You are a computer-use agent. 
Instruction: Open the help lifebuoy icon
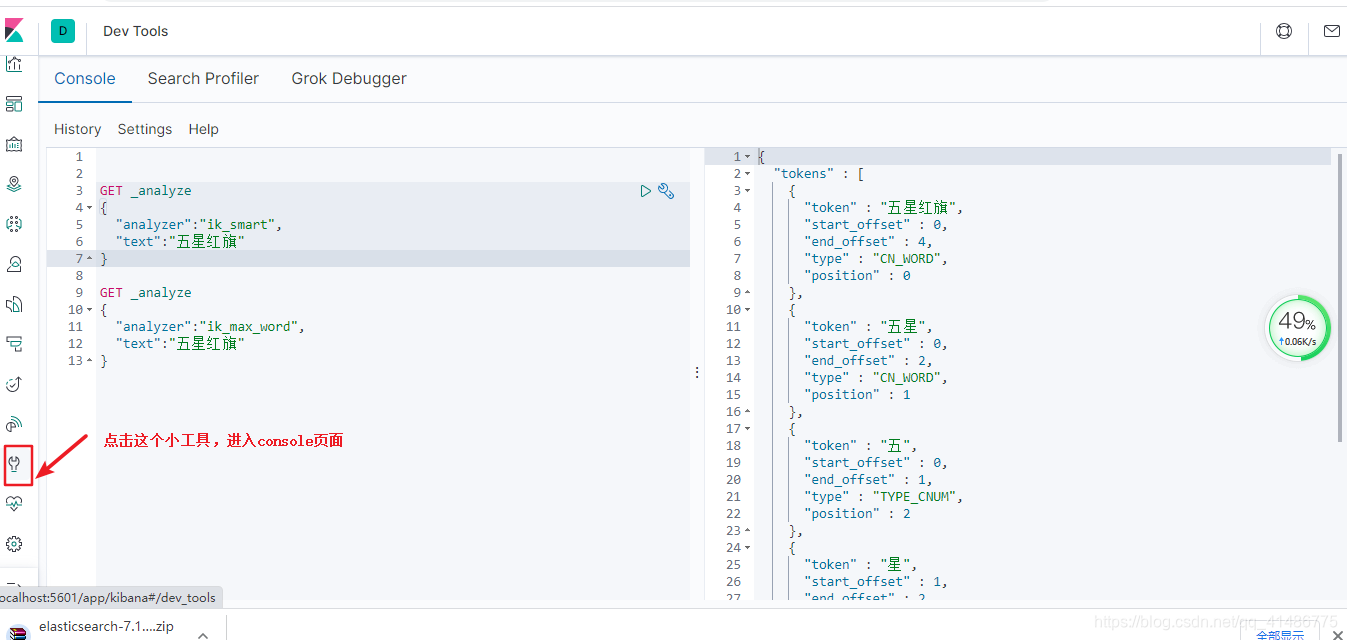pyautogui.click(x=1284, y=31)
